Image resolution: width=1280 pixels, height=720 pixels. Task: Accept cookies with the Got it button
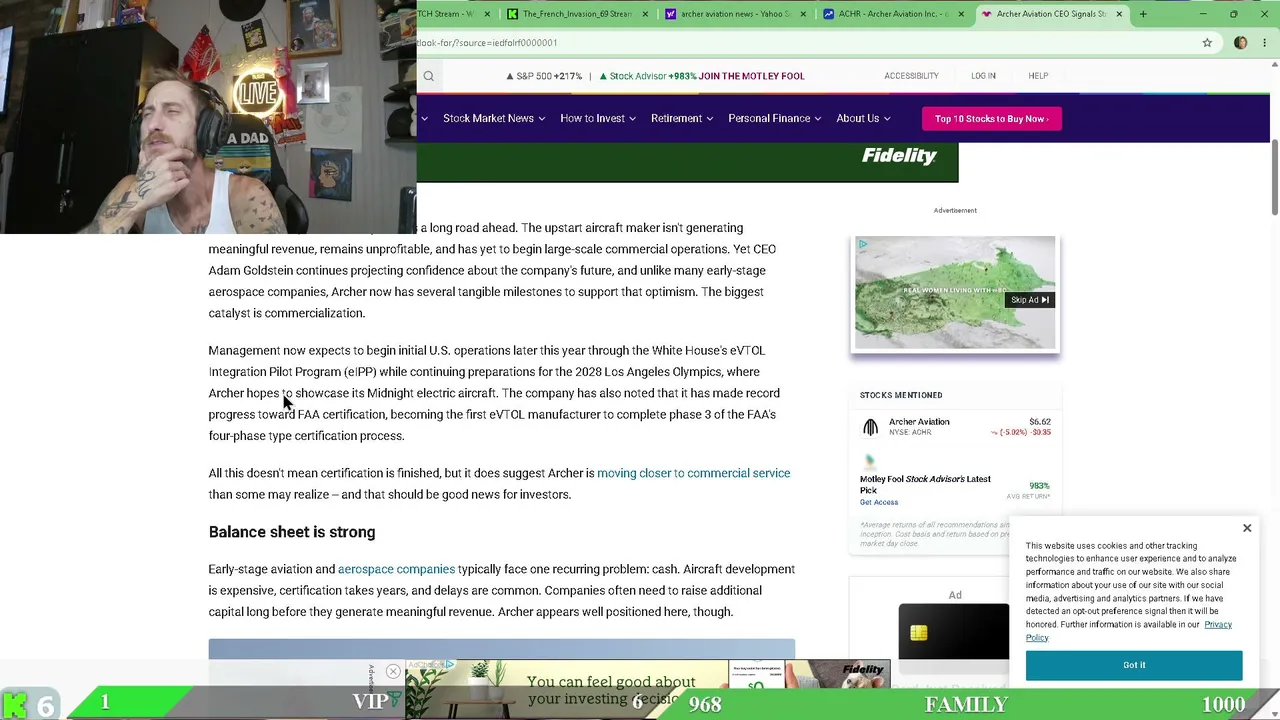1134,665
